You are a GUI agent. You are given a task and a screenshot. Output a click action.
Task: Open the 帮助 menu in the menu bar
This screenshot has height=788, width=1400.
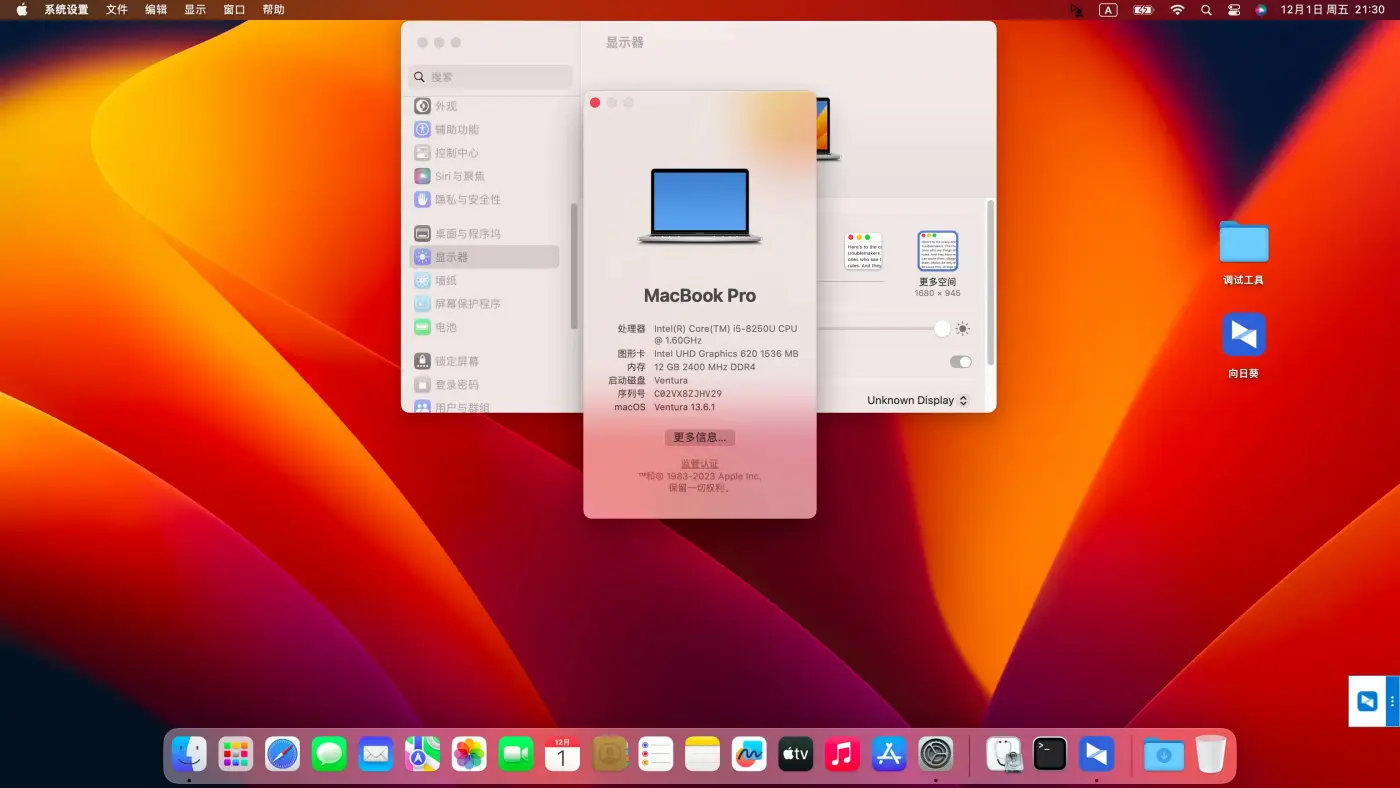273,9
